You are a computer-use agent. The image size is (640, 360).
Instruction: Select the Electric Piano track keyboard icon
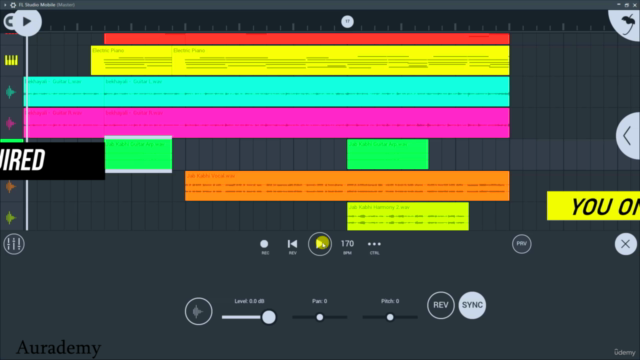pyautogui.click(x=11, y=60)
